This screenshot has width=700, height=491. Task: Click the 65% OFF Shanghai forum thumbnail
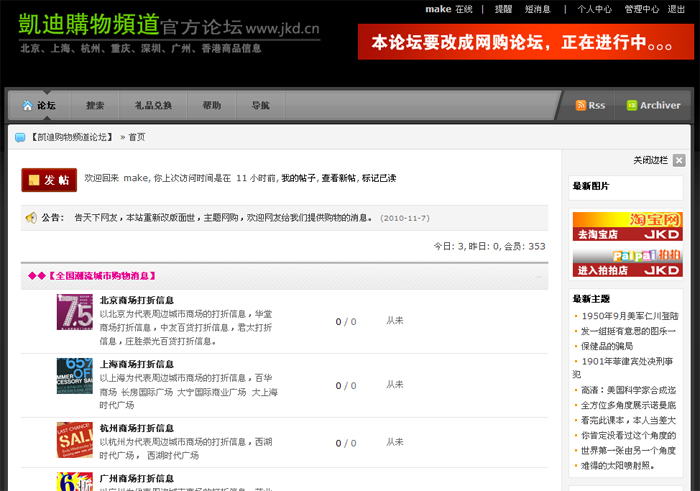point(75,376)
